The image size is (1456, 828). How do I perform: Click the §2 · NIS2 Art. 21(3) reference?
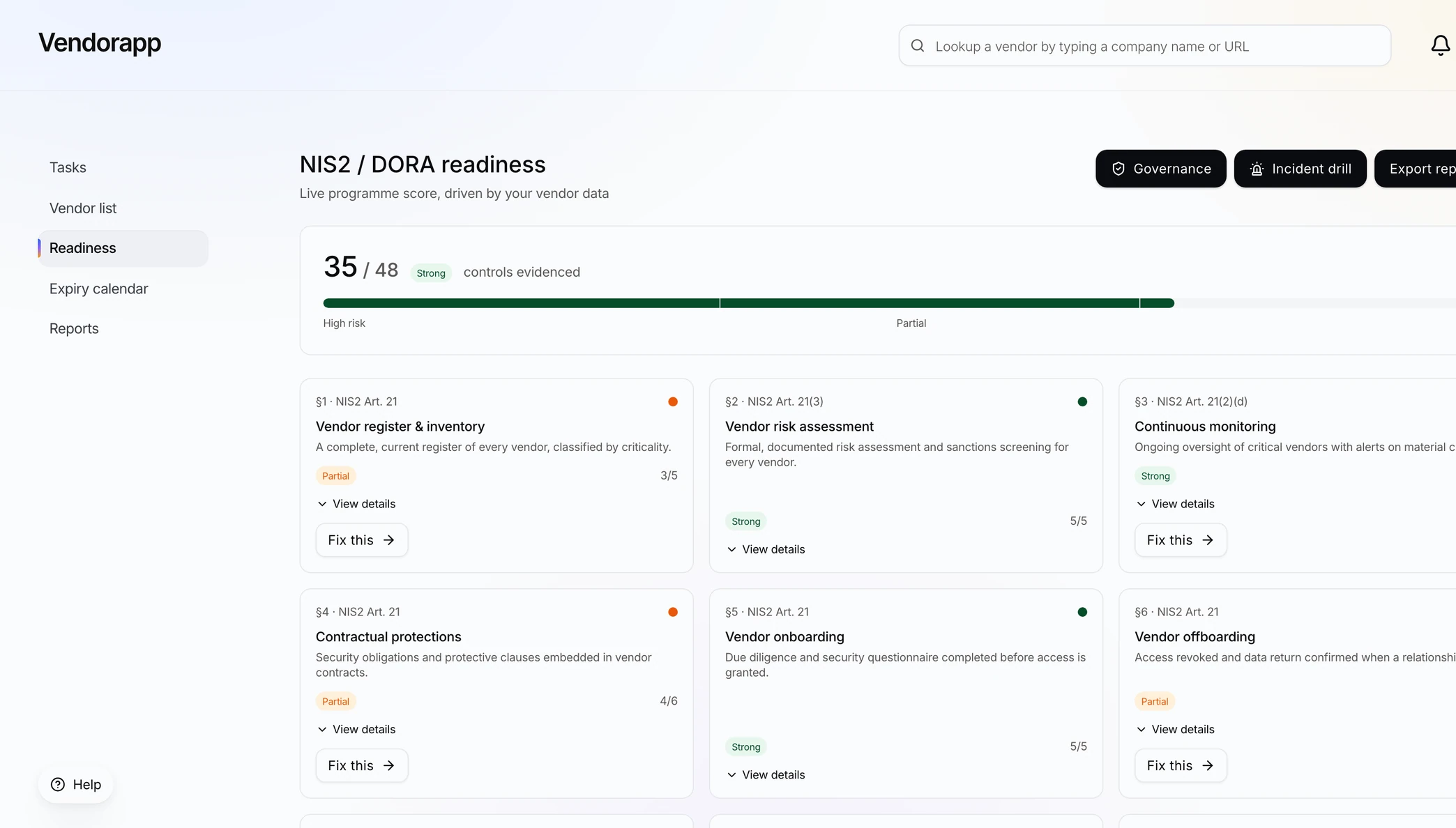774,401
